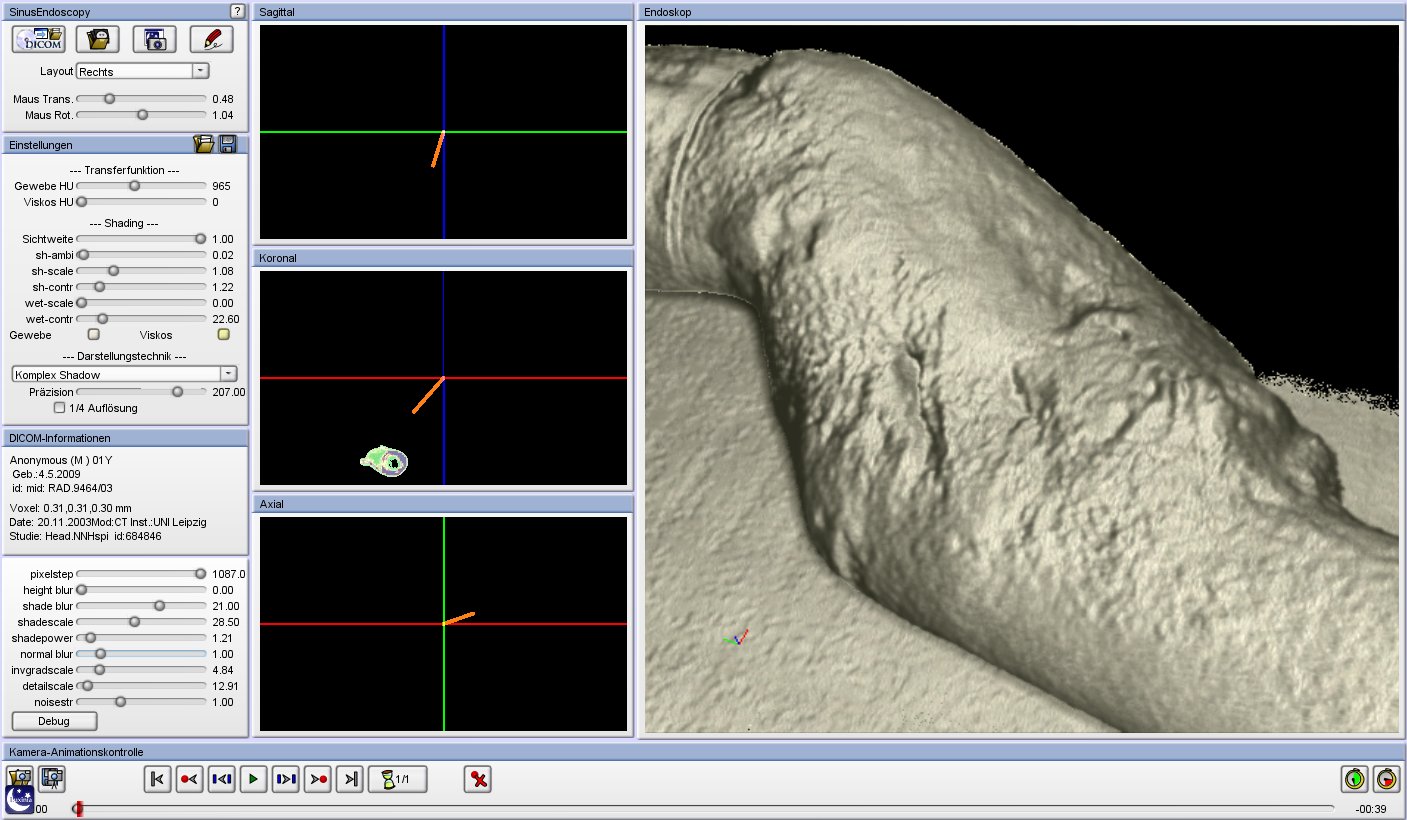Click the Gewebe color swatch
1407x820 pixels.
coord(94,335)
